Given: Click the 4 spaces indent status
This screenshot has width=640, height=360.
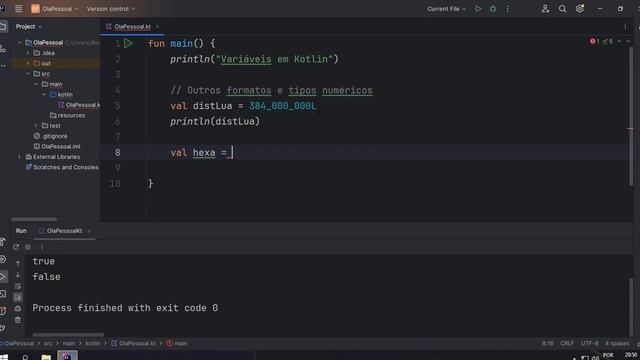Looking at the screenshot, I should point(617,343).
